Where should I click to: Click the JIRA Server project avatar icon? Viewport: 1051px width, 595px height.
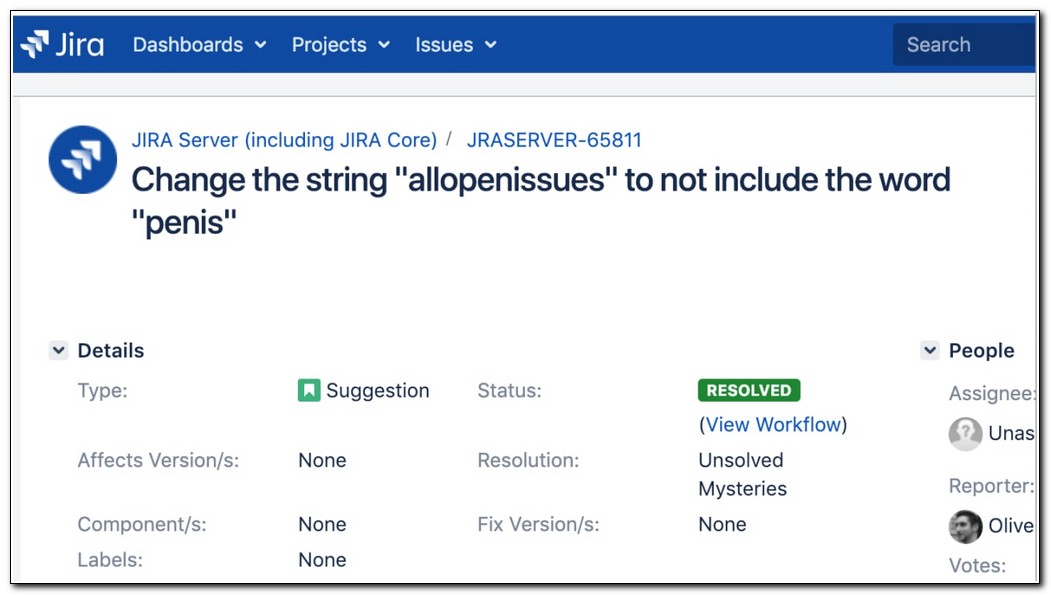[x=83, y=160]
